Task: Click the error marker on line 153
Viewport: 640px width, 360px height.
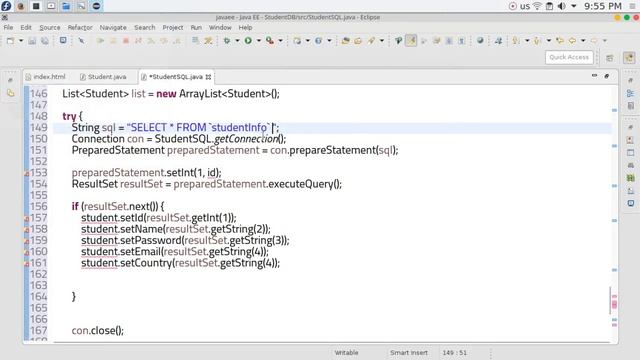Action: [x=27, y=173]
